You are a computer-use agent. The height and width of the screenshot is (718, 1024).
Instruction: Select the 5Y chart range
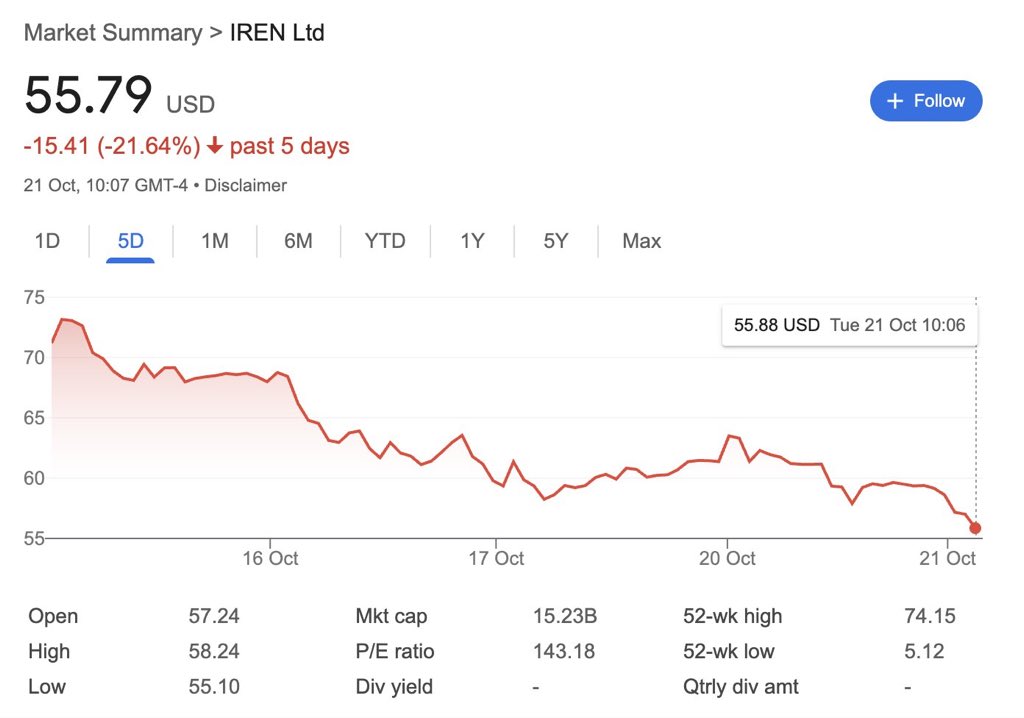[554, 241]
